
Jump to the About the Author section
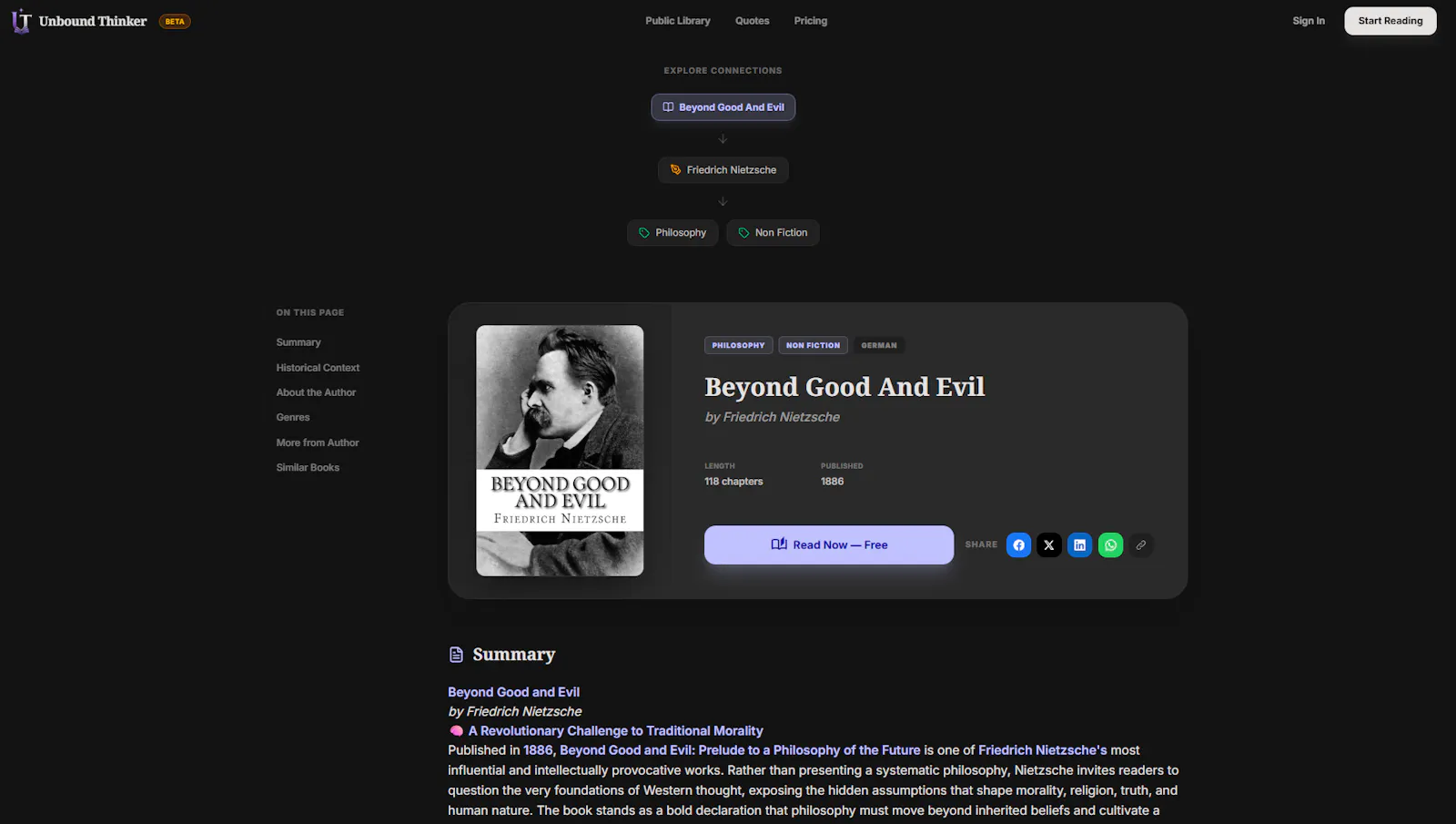pyautogui.click(x=316, y=392)
